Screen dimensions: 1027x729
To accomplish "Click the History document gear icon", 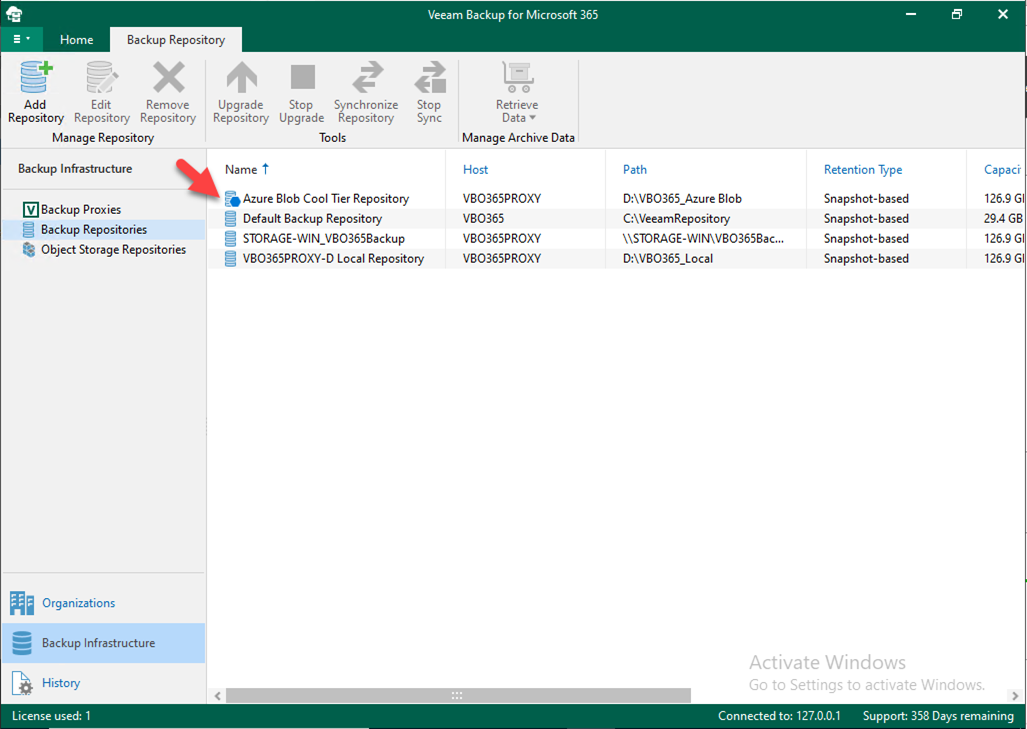I will [x=22, y=683].
